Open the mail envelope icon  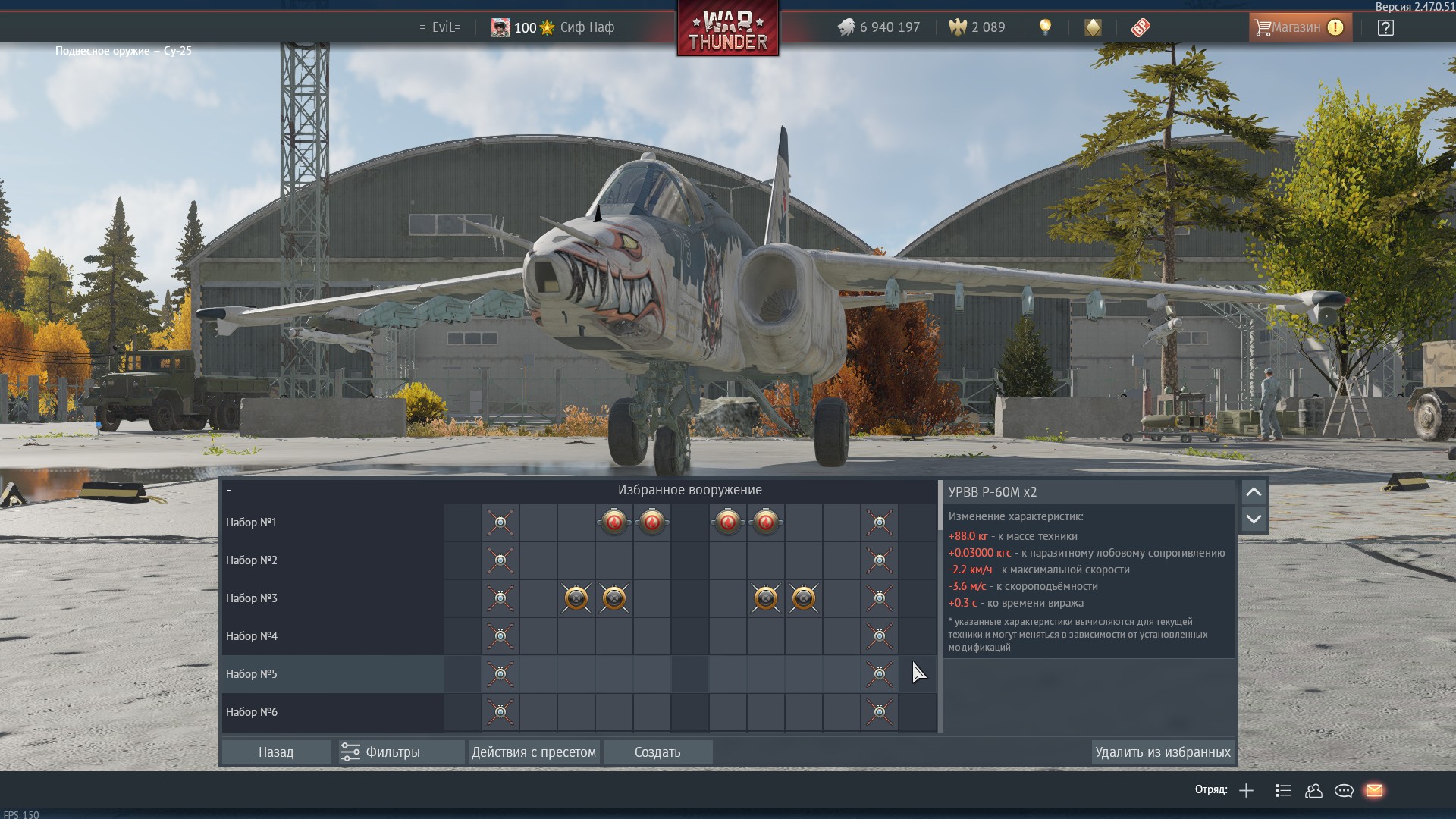point(1374,790)
